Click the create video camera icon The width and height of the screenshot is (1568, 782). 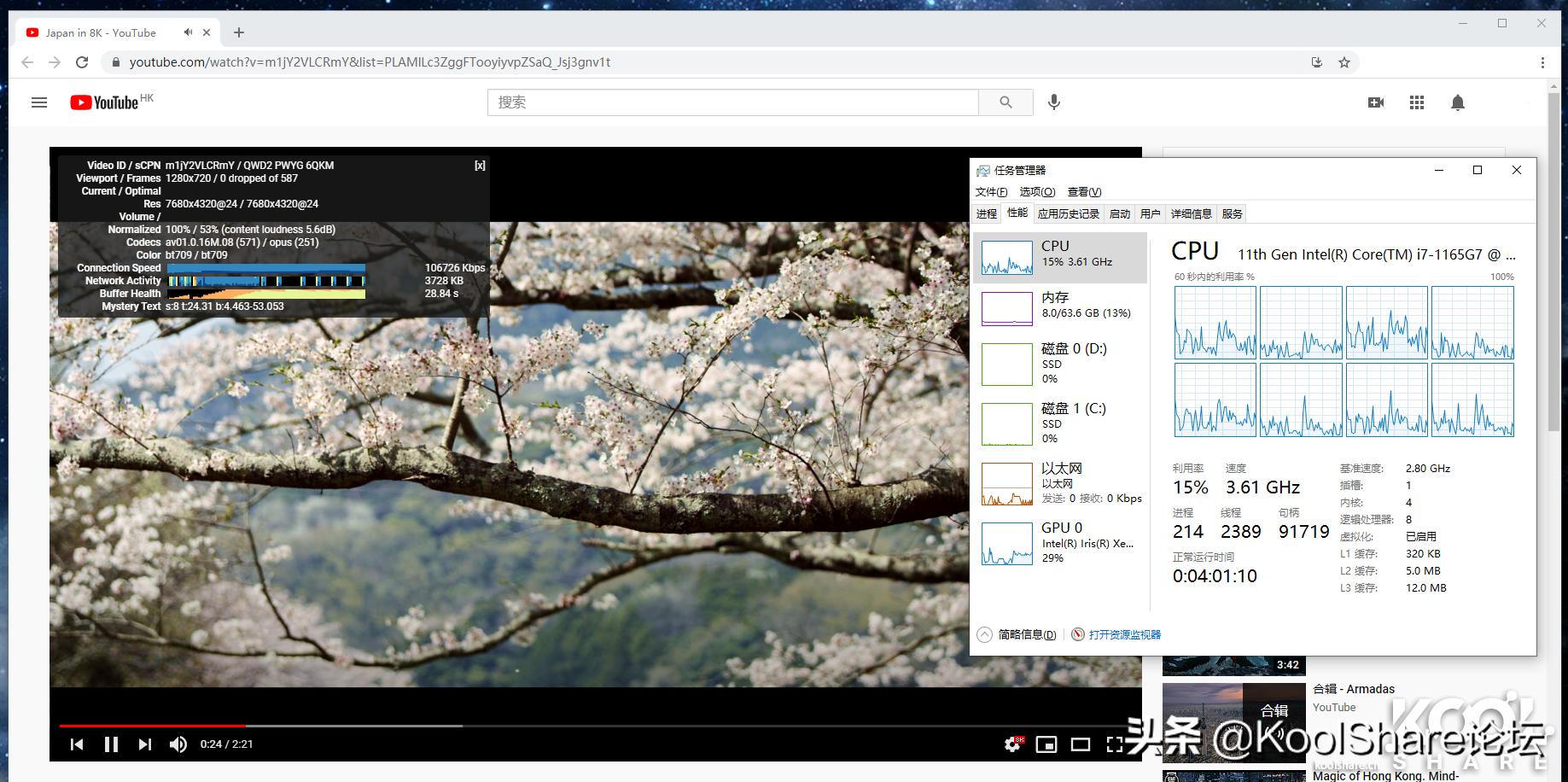[1375, 102]
